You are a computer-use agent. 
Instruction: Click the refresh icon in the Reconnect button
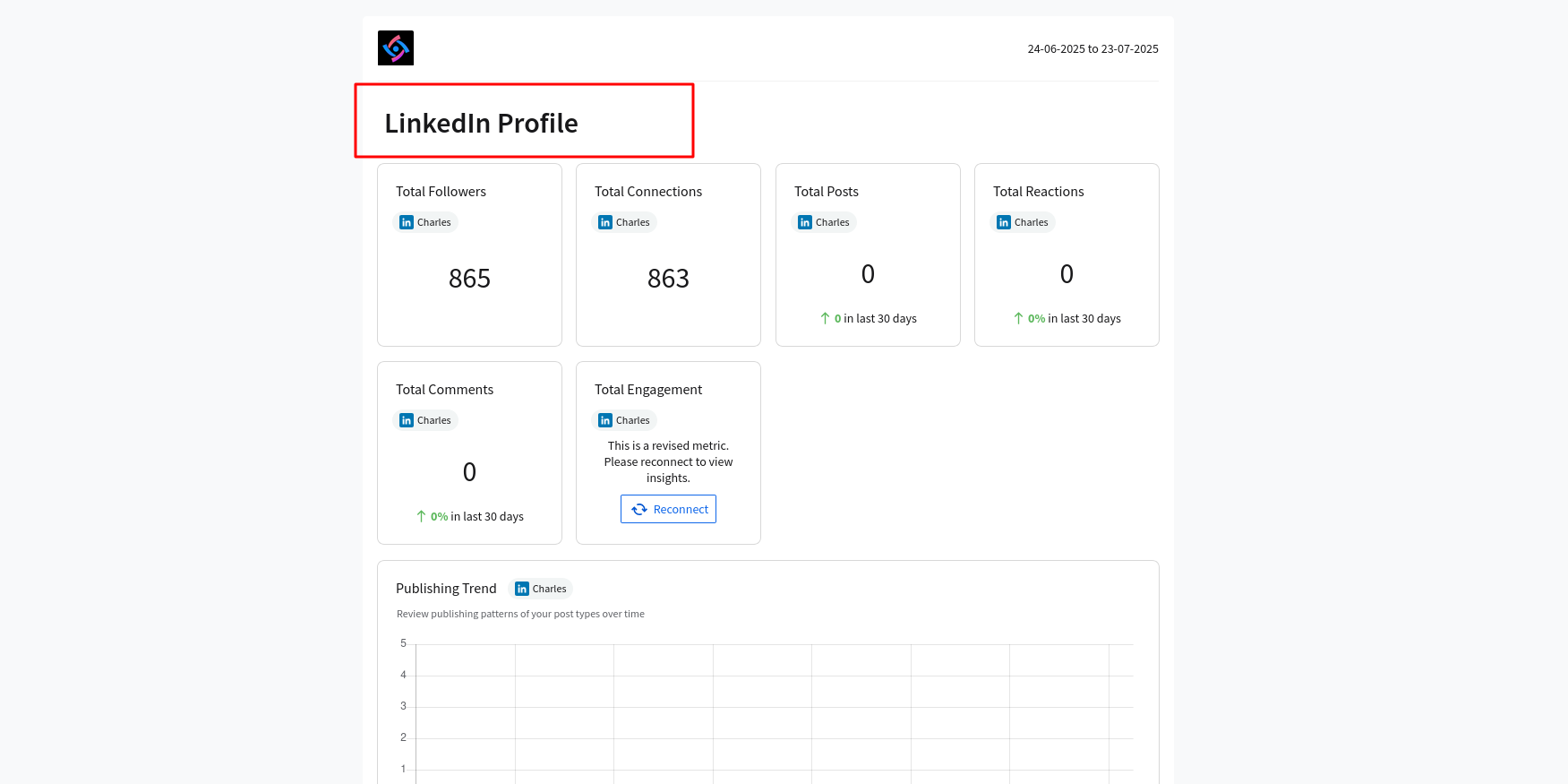click(x=639, y=509)
